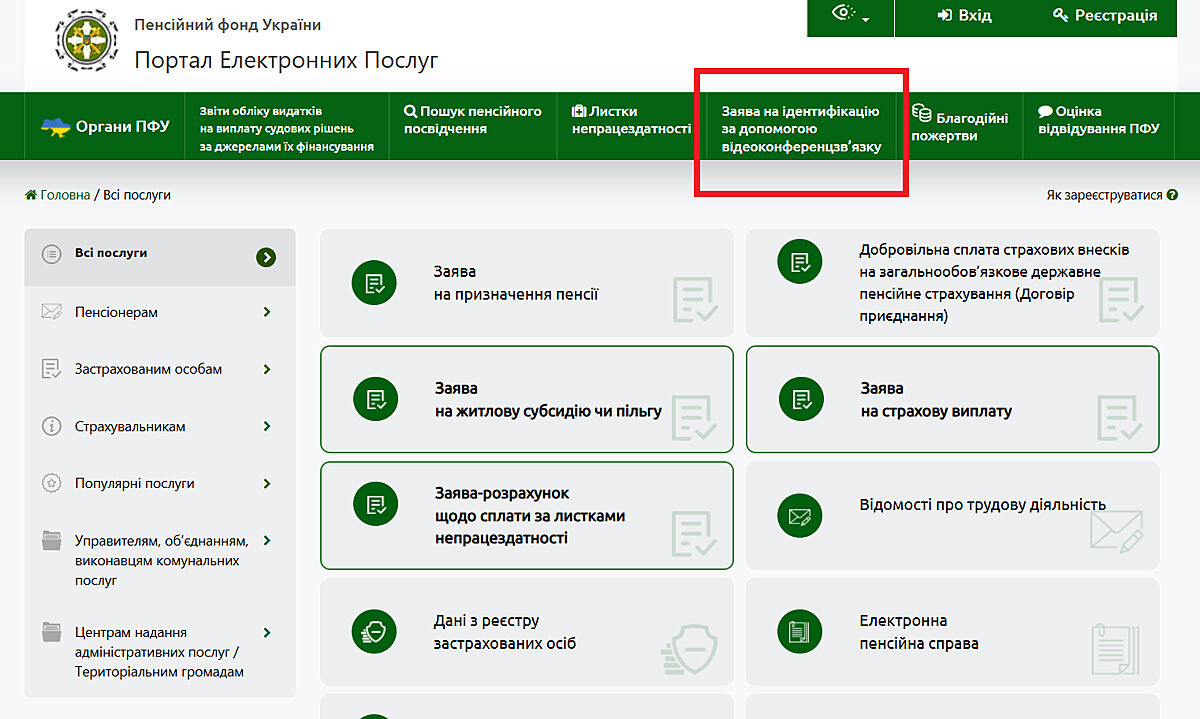Screen dimensions: 1200x719
Task: Select Листки непрацездатності menu item
Action: coord(631,120)
